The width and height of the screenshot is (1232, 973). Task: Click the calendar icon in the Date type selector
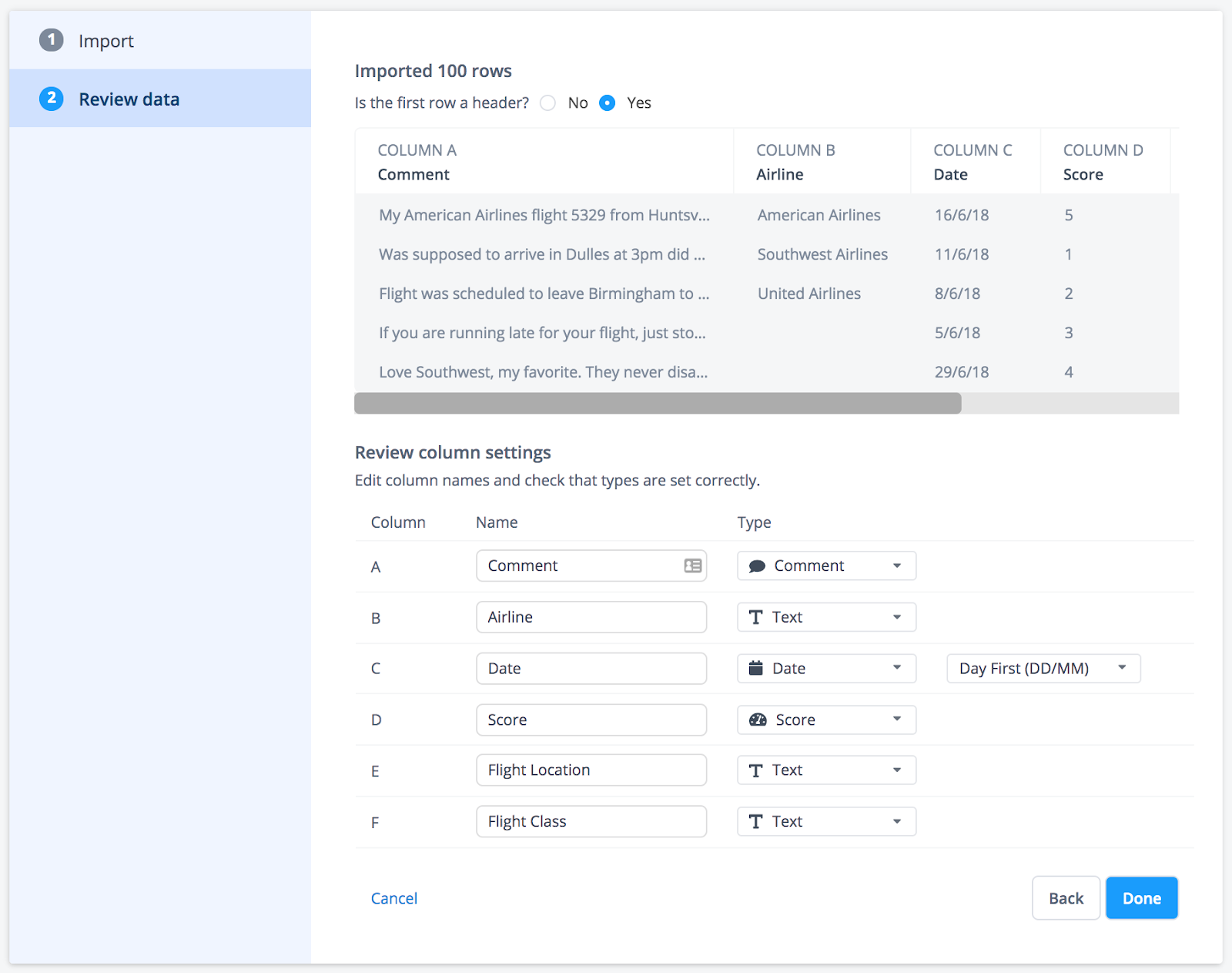[758, 668]
